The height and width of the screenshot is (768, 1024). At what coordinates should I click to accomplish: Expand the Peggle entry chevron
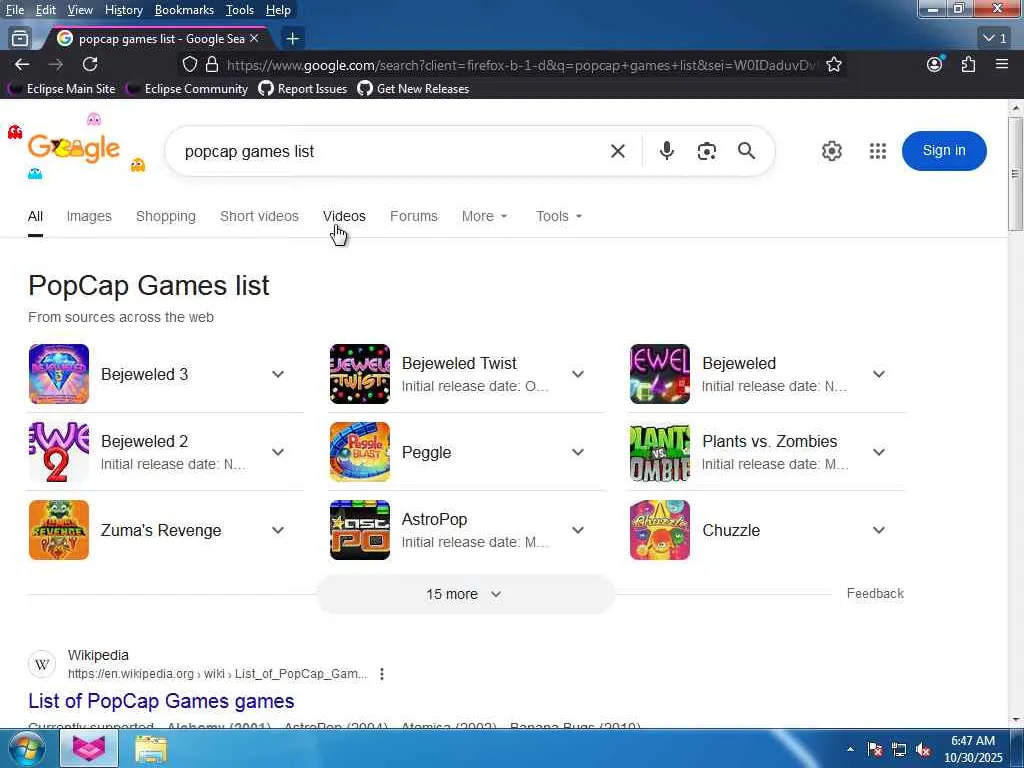click(x=578, y=452)
